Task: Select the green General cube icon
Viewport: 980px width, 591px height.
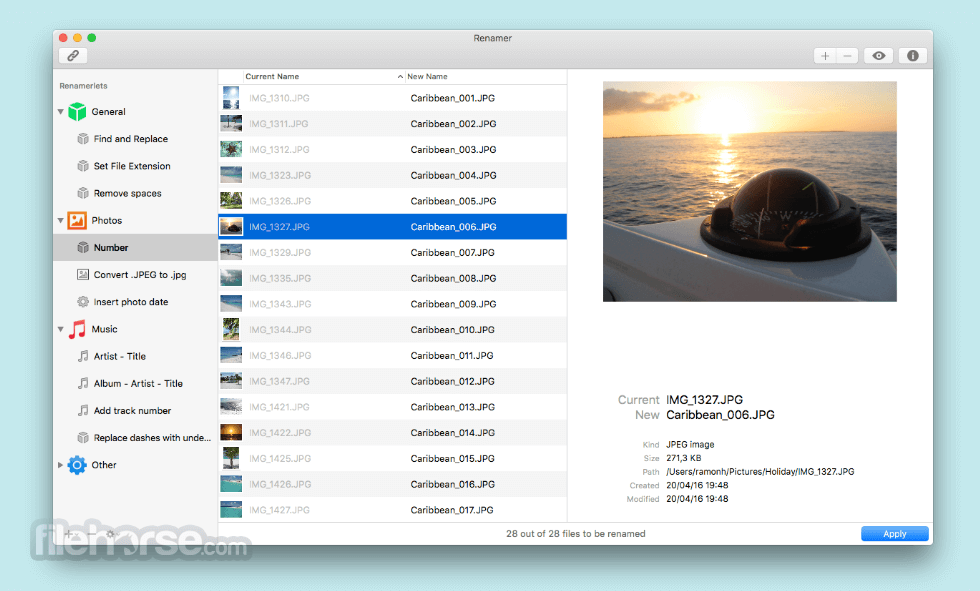Action: point(77,112)
